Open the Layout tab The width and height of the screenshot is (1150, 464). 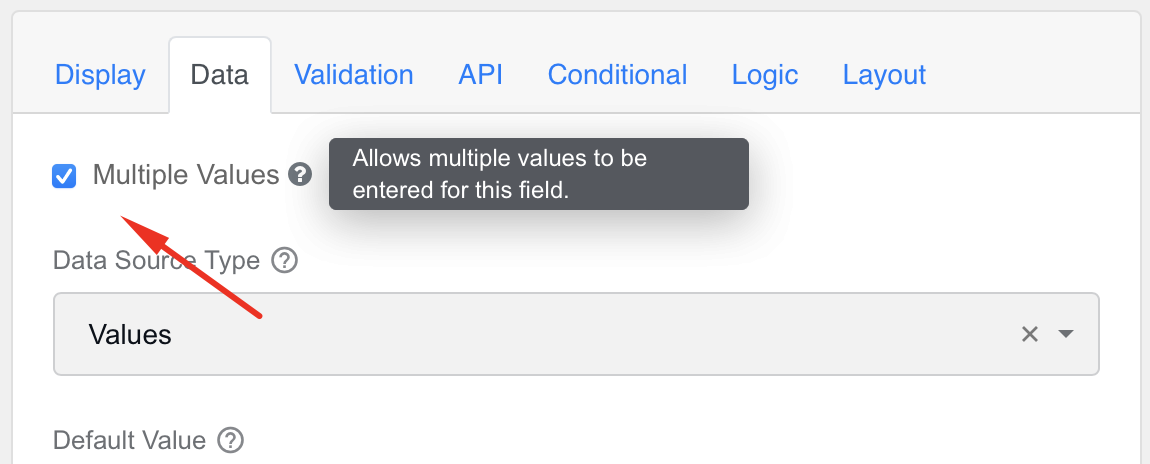tap(884, 75)
